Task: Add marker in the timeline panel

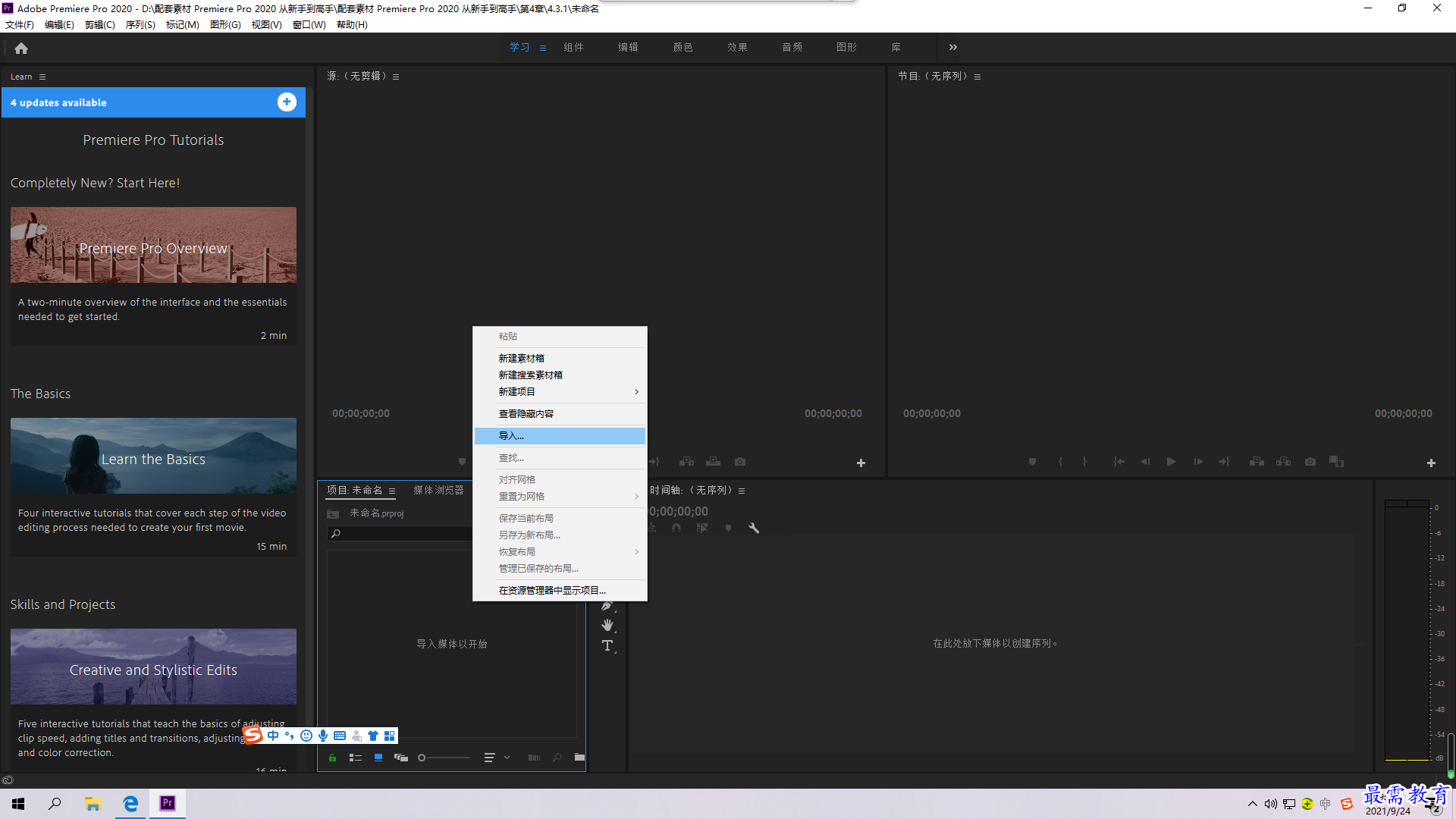Action: pyautogui.click(x=728, y=528)
